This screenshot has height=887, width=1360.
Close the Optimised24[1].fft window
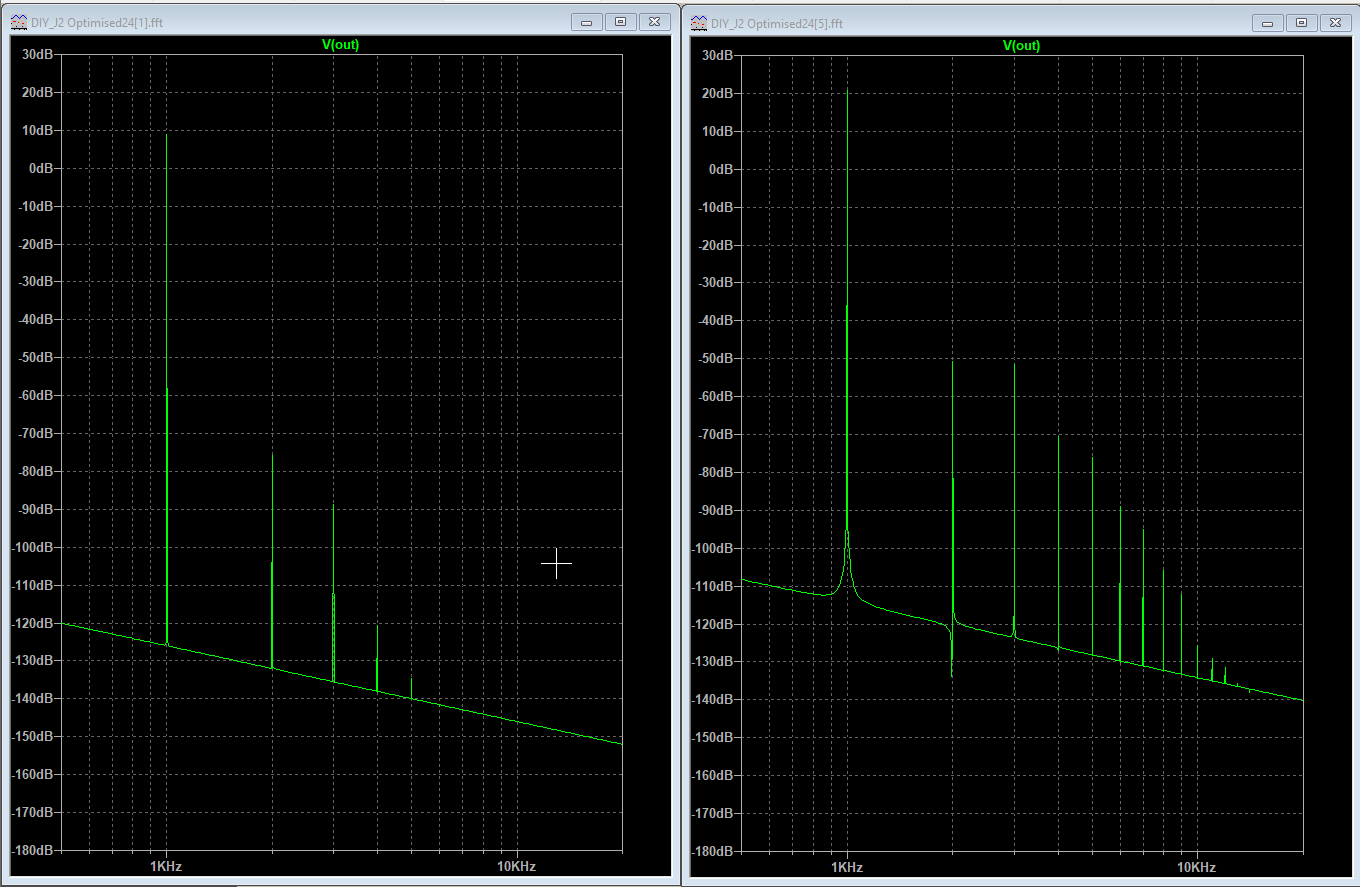(x=654, y=21)
